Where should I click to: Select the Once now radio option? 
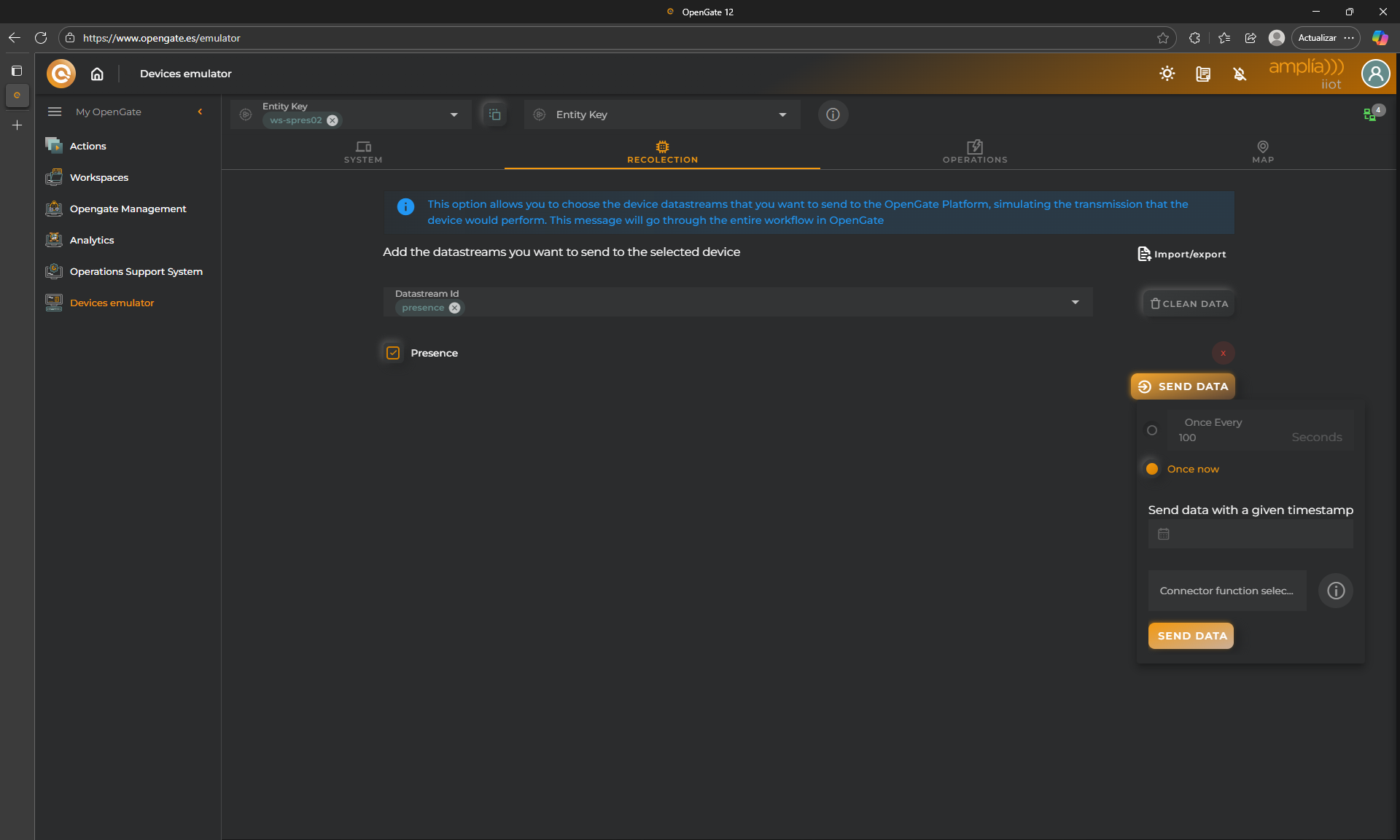(x=1152, y=469)
